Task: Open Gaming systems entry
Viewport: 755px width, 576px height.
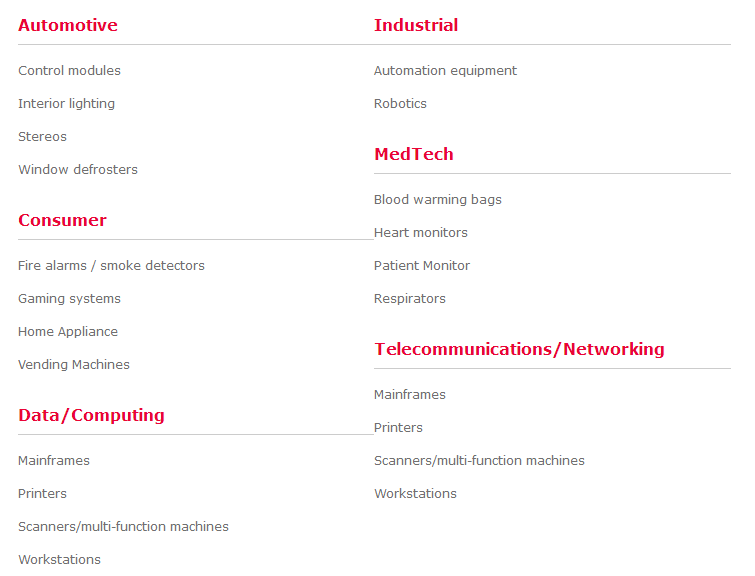Action: pyautogui.click(x=69, y=299)
